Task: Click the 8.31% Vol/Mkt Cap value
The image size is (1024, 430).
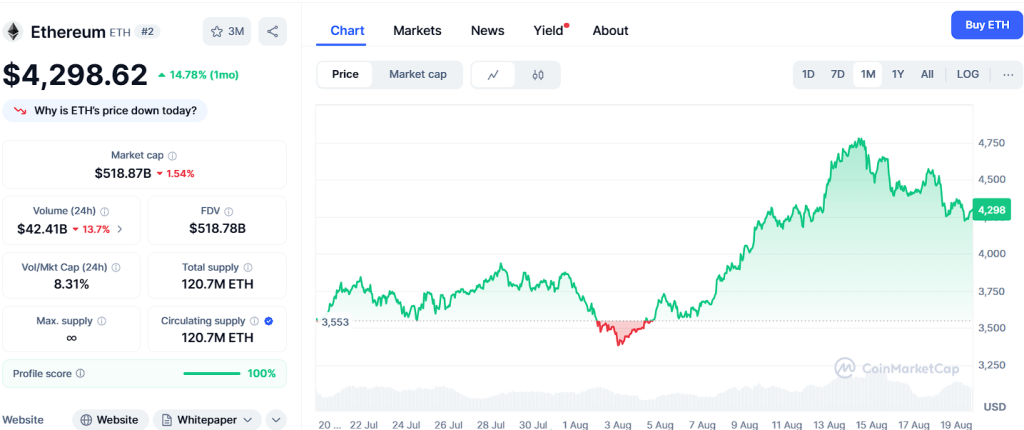Action: pos(71,284)
